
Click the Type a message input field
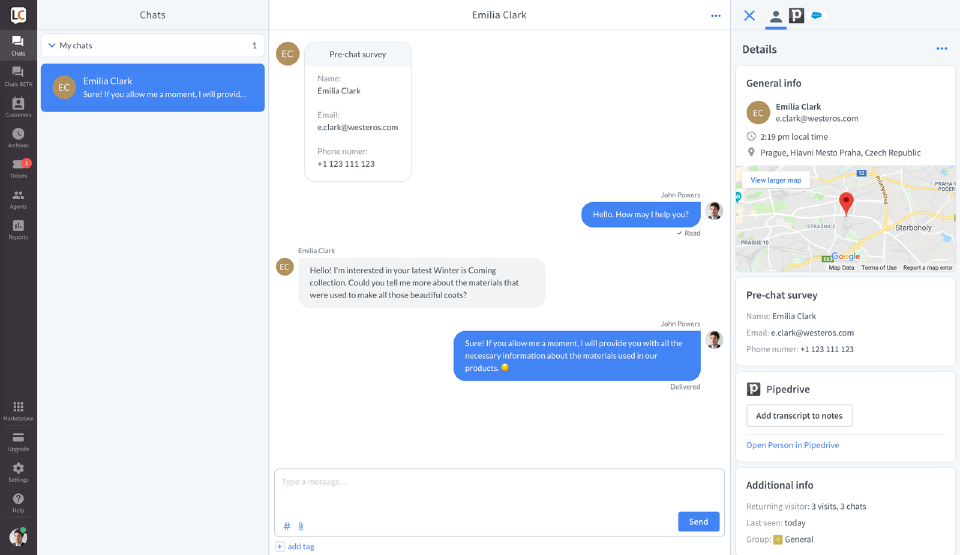498,490
